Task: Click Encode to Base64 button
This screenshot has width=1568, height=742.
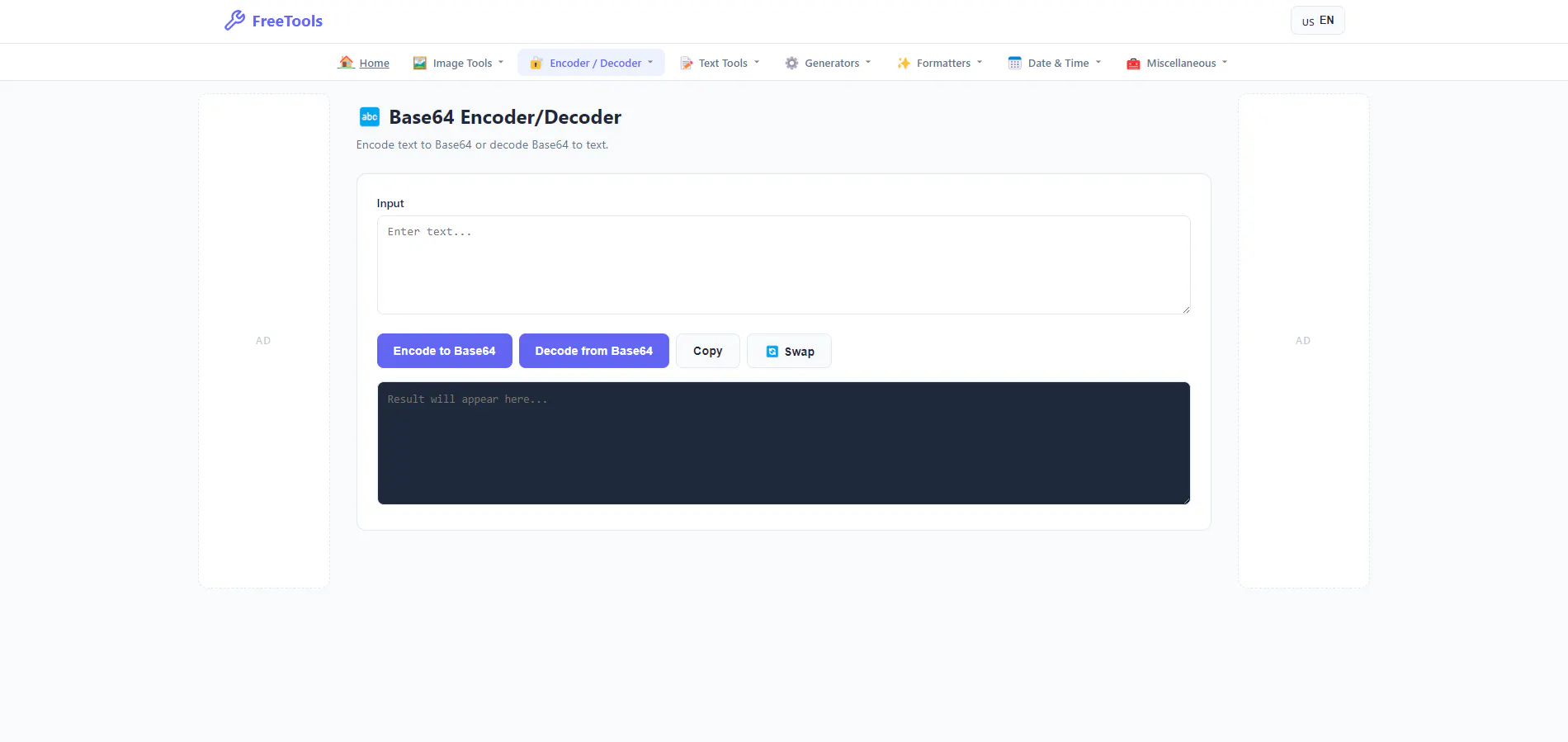Action: point(445,351)
